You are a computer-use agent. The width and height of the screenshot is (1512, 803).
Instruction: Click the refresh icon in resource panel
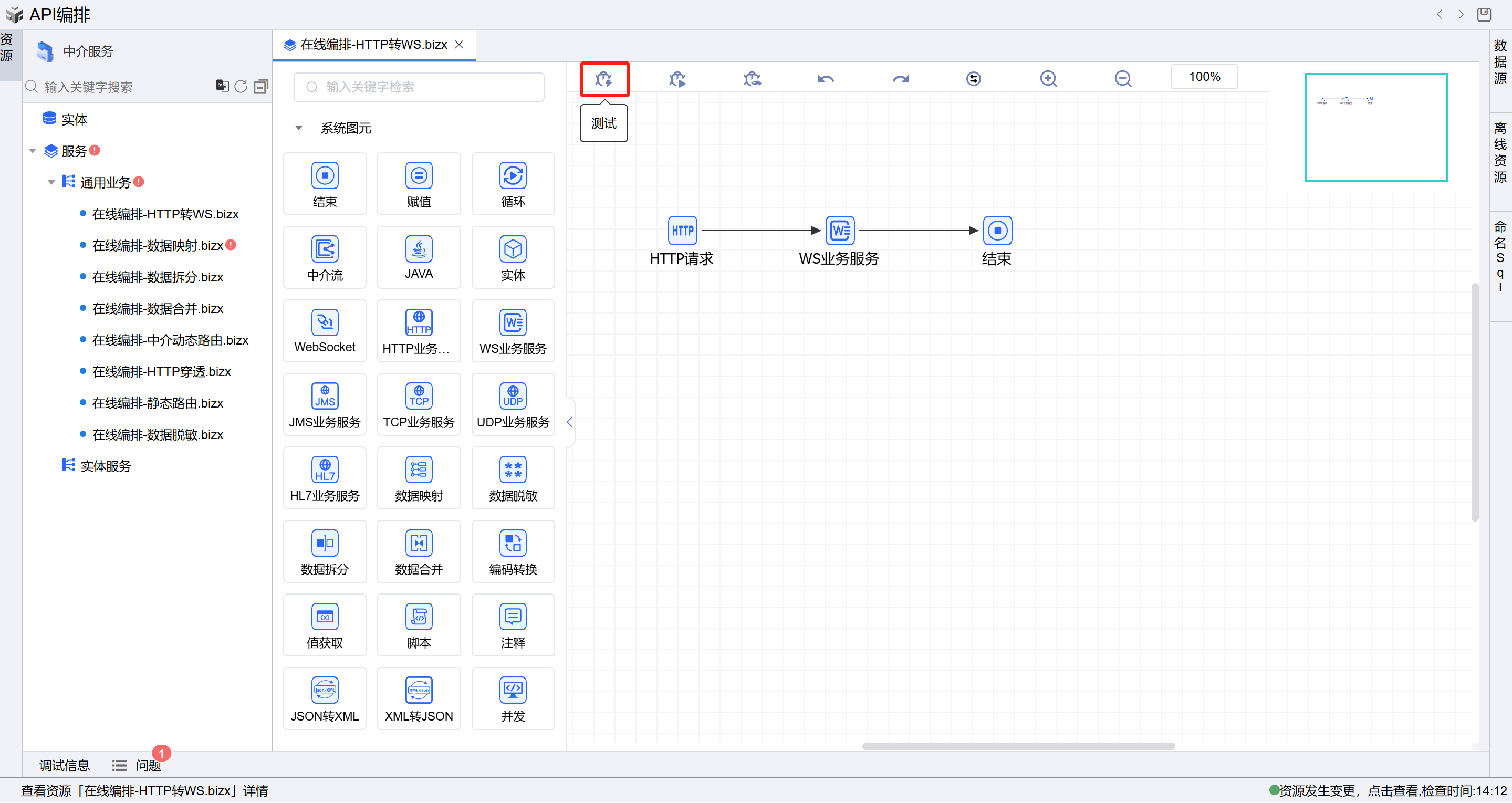241,87
